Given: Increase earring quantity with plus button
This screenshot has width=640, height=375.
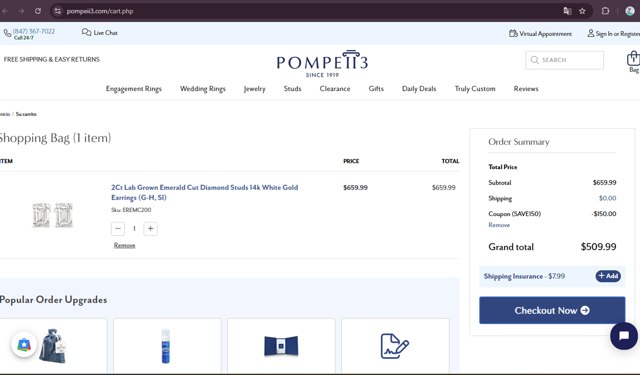Looking at the screenshot, I should [150, 229].
